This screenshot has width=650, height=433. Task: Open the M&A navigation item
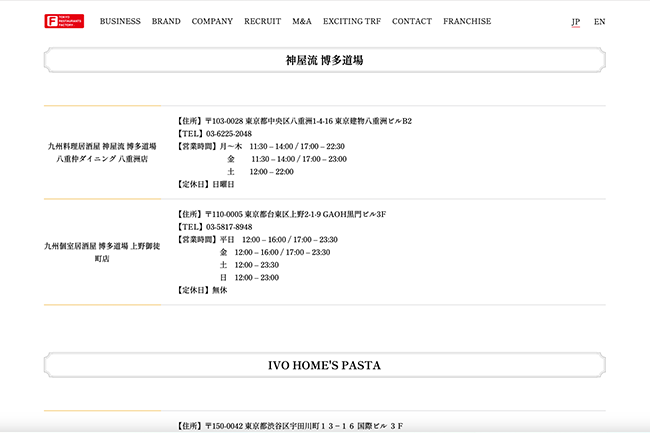tap(302, 21)
